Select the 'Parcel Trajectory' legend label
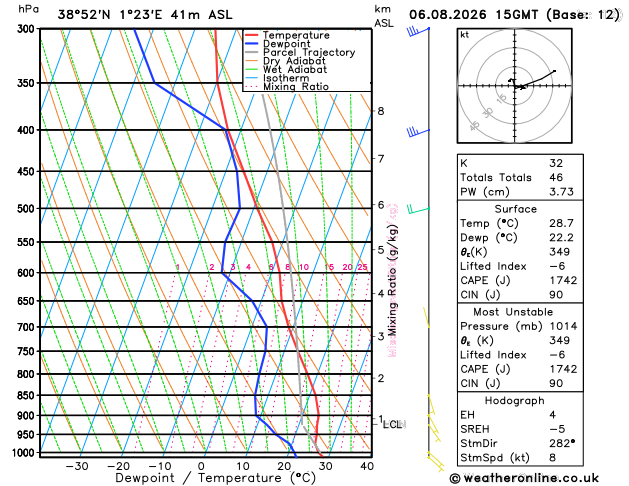This screenshot has height=486, width=629. (x=309, y=53)
